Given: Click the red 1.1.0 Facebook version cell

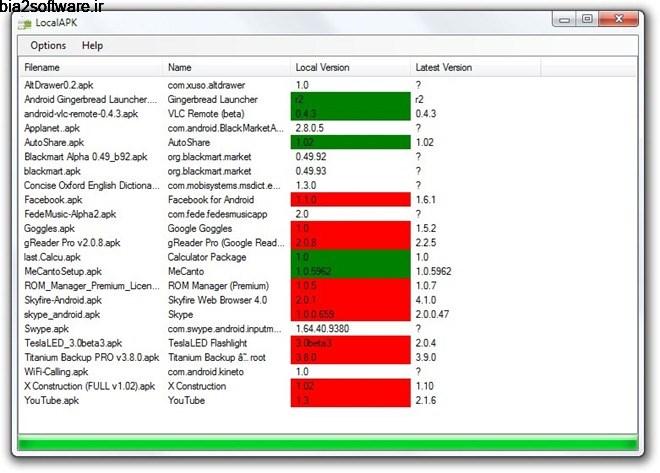Looking at the screenshot, I should [x=350, y=200].
